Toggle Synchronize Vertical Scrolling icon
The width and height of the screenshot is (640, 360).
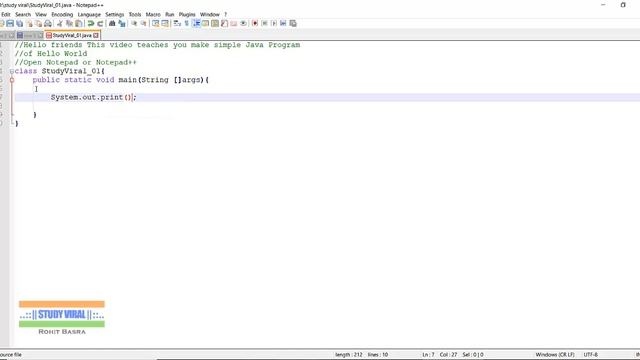pos(155,24)
